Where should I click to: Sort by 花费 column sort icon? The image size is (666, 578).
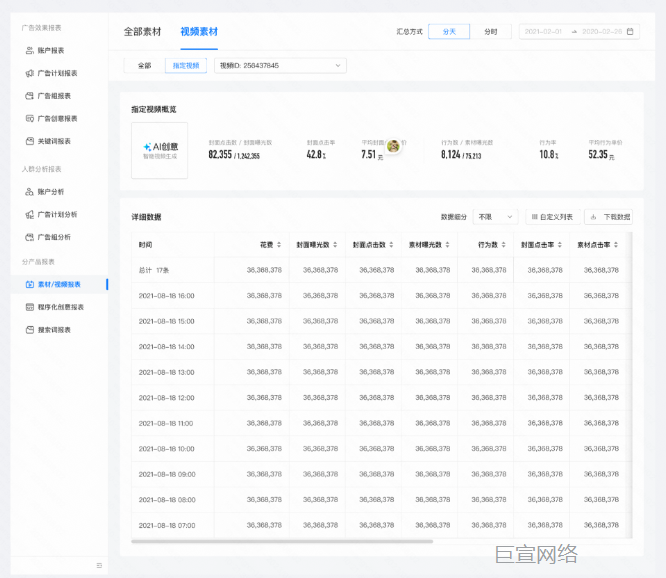[x=278, y=244]
